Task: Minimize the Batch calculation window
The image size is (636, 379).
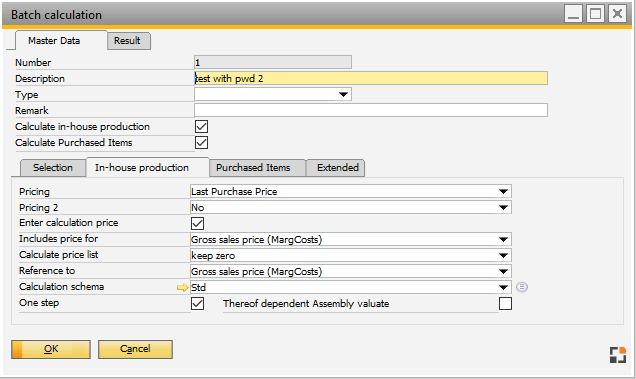Action: pos(573,14)
